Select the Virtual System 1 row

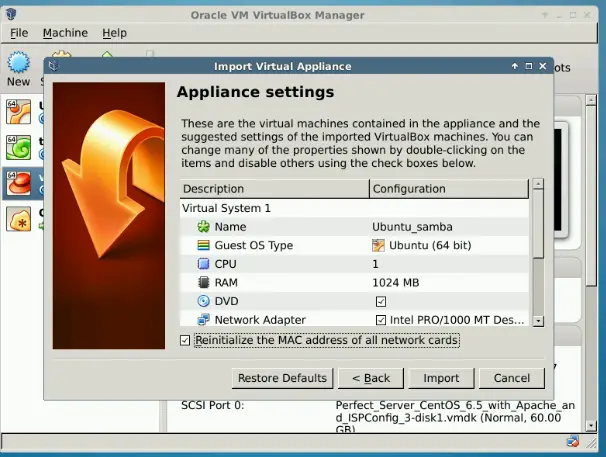pos(354,208)
